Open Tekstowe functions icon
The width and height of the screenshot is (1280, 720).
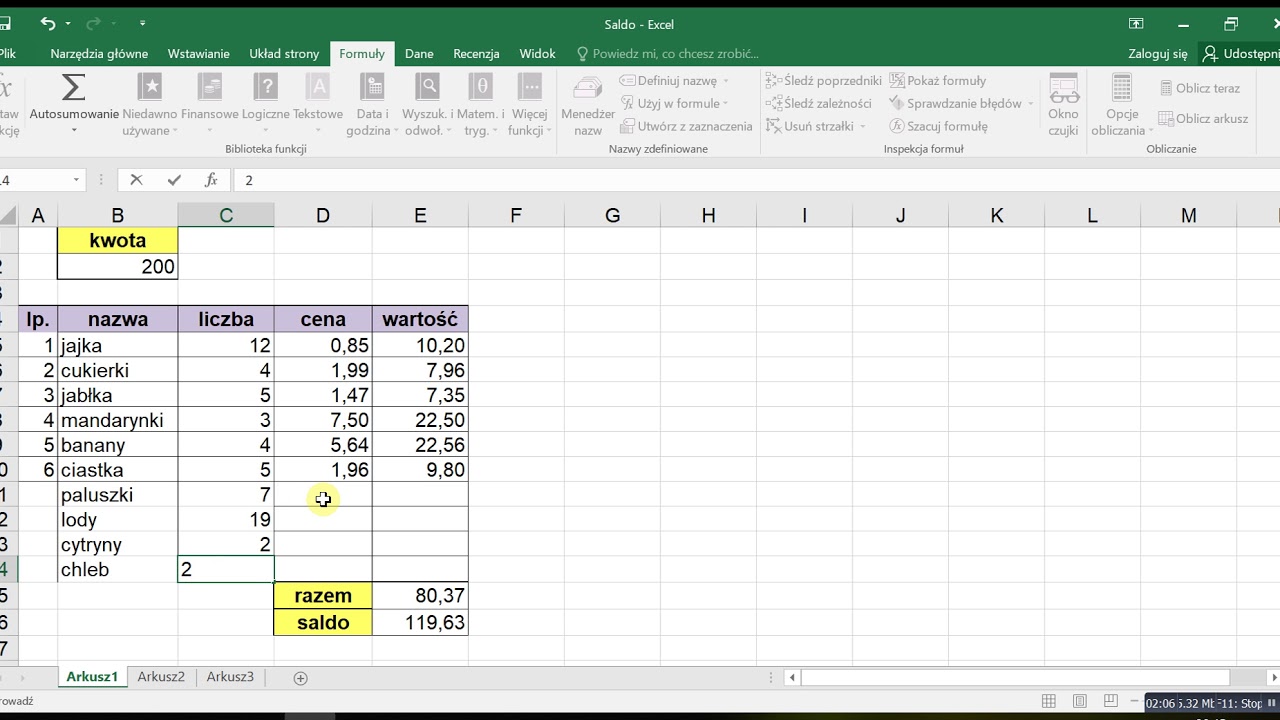pyautogui.click(x=318, y=88)
